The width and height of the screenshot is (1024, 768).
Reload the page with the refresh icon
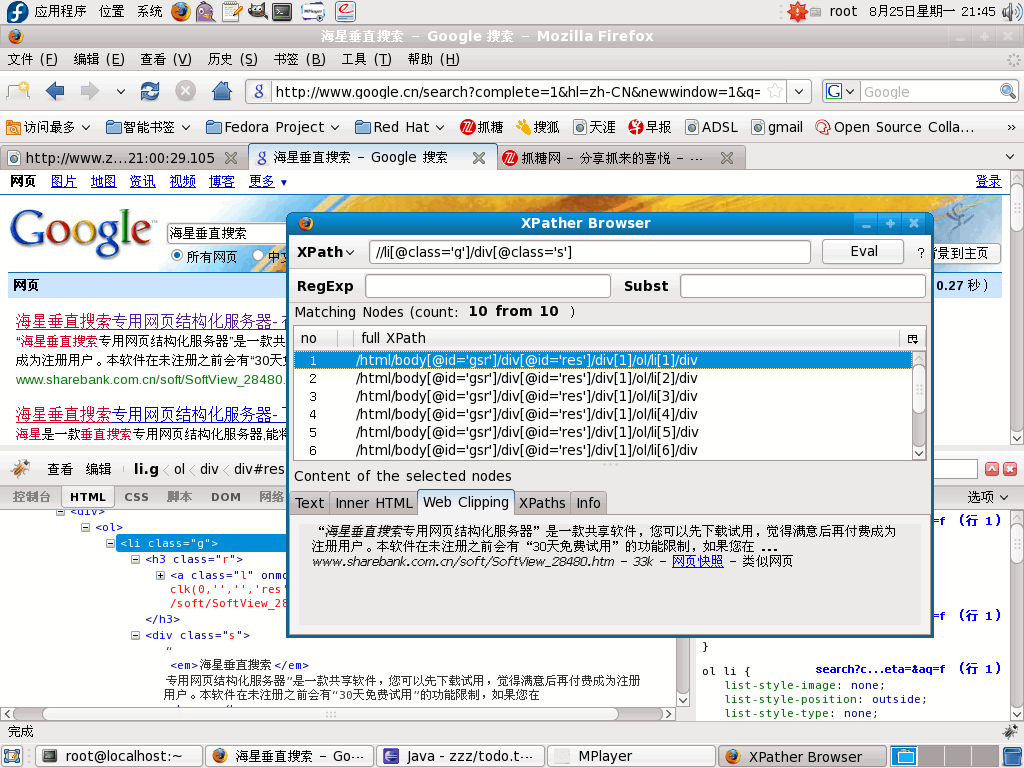tap(150, 91)
